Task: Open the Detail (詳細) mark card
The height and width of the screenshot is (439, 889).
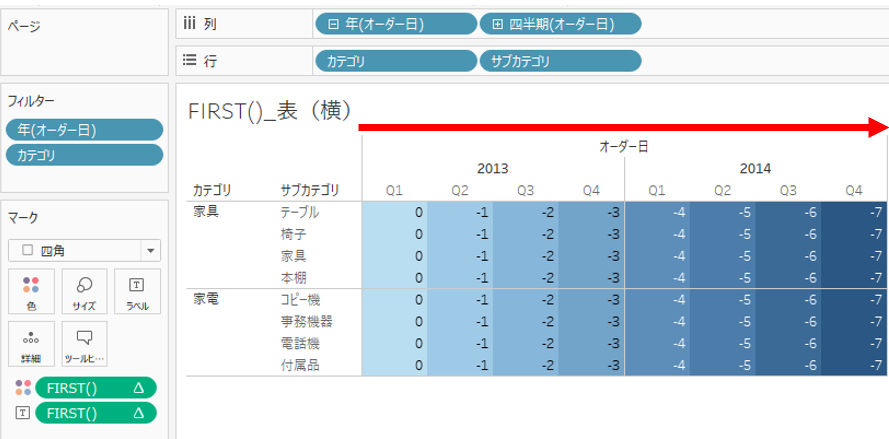Action: point(31,344)
